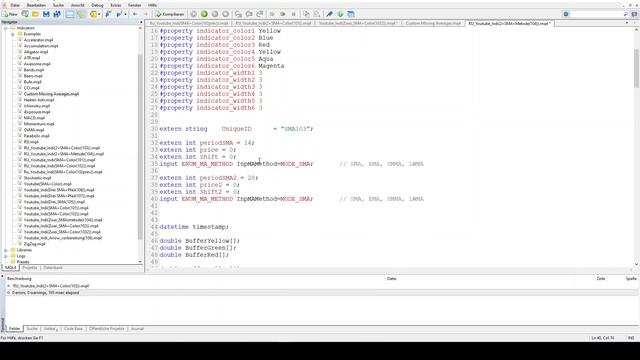Toggle the Toolbox panel toolbar button
Viewport: 640px width, 360px height.
(x=81, y=14)
